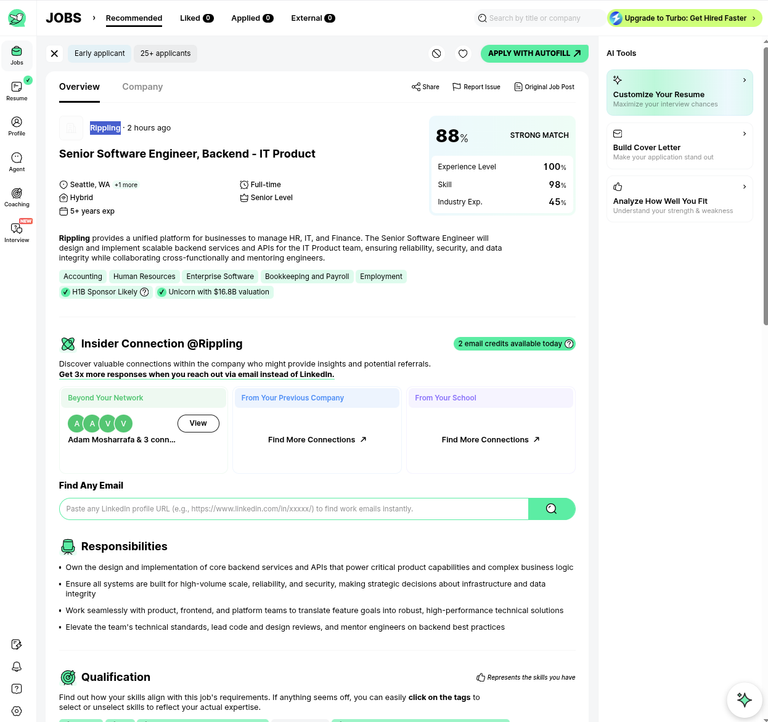Image resolution: width=768 pixels, height=722 pixels.
Task: Report an issue with this job
Action: 476,87
